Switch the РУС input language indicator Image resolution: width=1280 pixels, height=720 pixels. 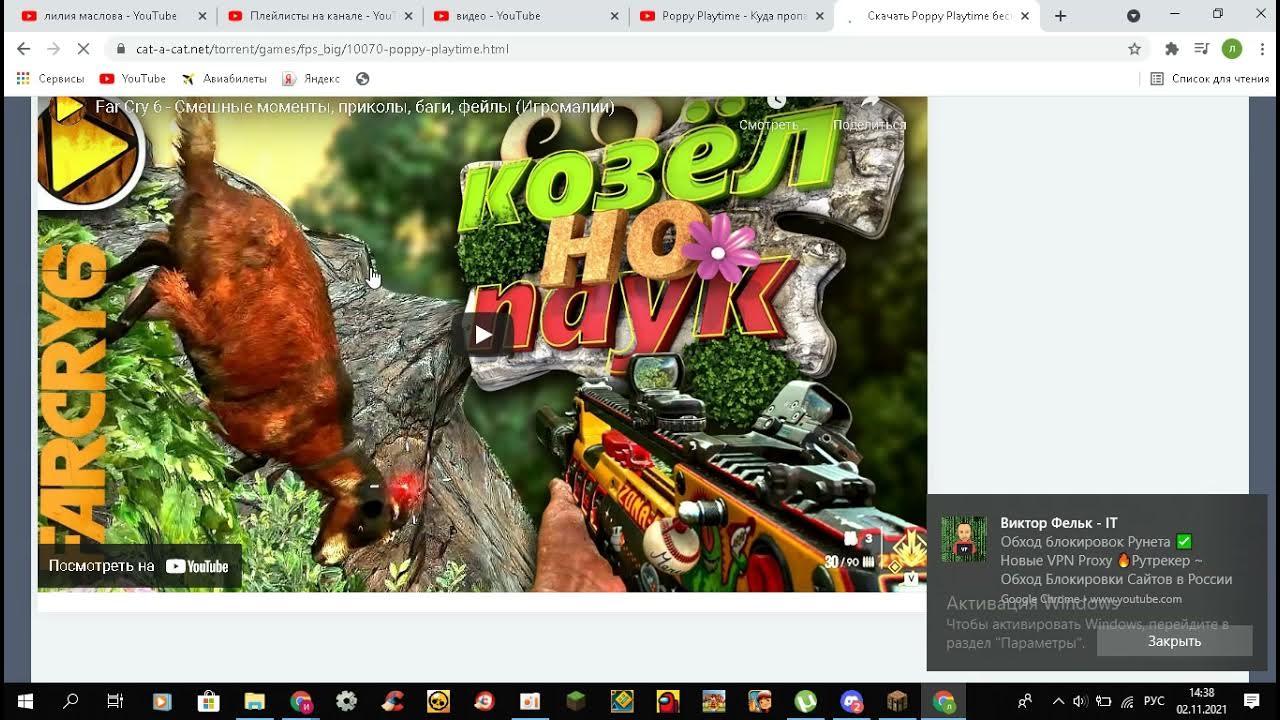[x=1154, y=701]
